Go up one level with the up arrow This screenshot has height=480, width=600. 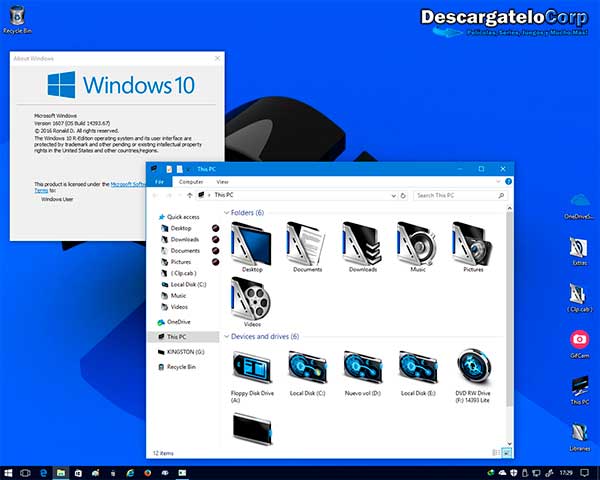[x=189, y=195]
